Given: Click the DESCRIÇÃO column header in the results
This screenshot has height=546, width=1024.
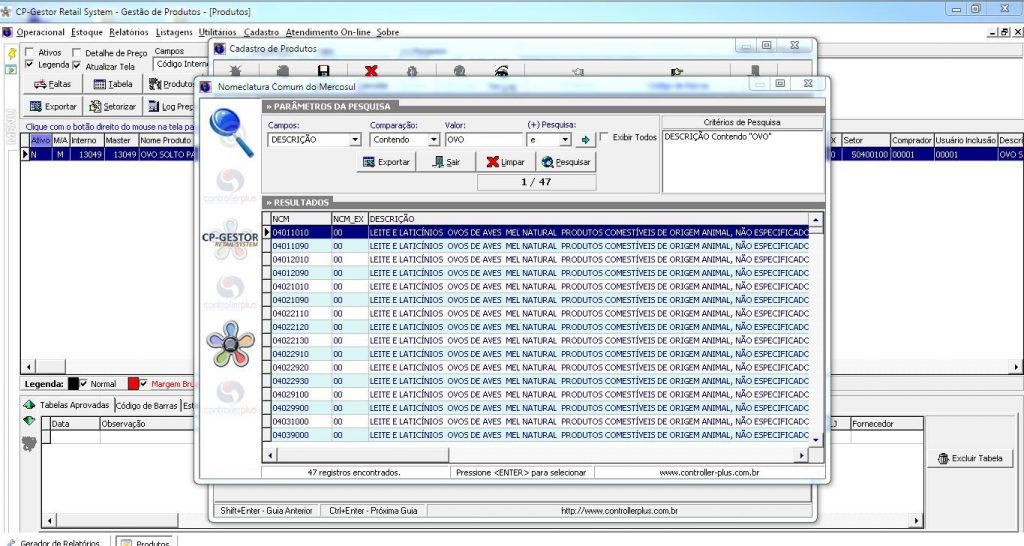Looking at the screenshot, I should coord(588,219).
